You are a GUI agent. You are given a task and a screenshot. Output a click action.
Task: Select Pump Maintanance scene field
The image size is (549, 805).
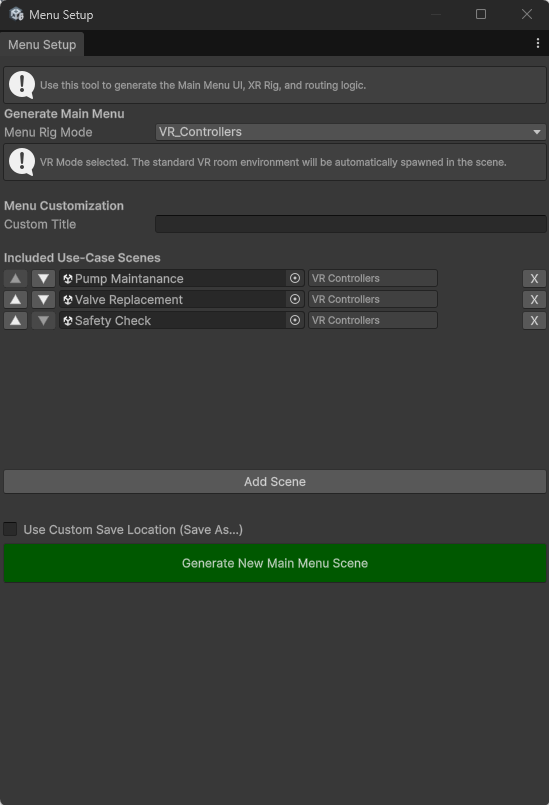tap(182, 278)
